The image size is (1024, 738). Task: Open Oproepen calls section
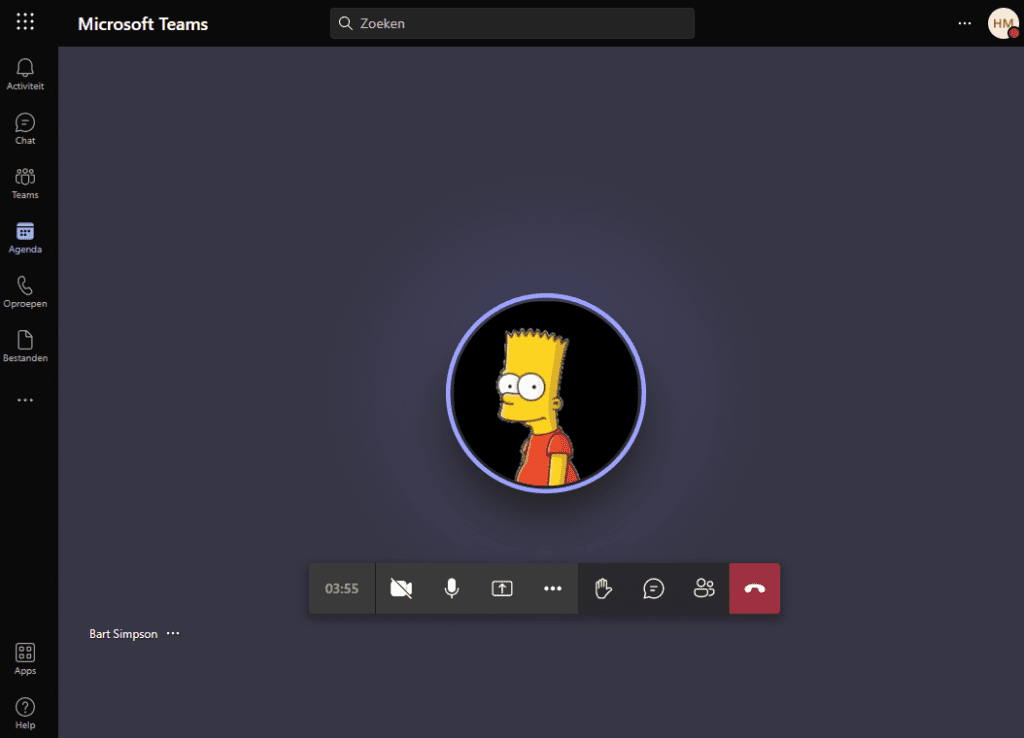(25, 292)
